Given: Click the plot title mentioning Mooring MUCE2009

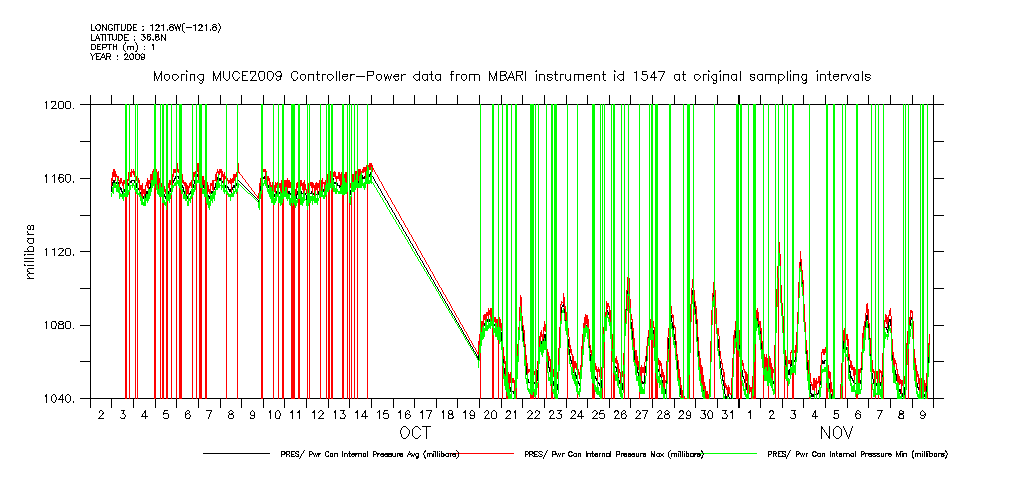Looking at the screenshot, I should (510, 76).
